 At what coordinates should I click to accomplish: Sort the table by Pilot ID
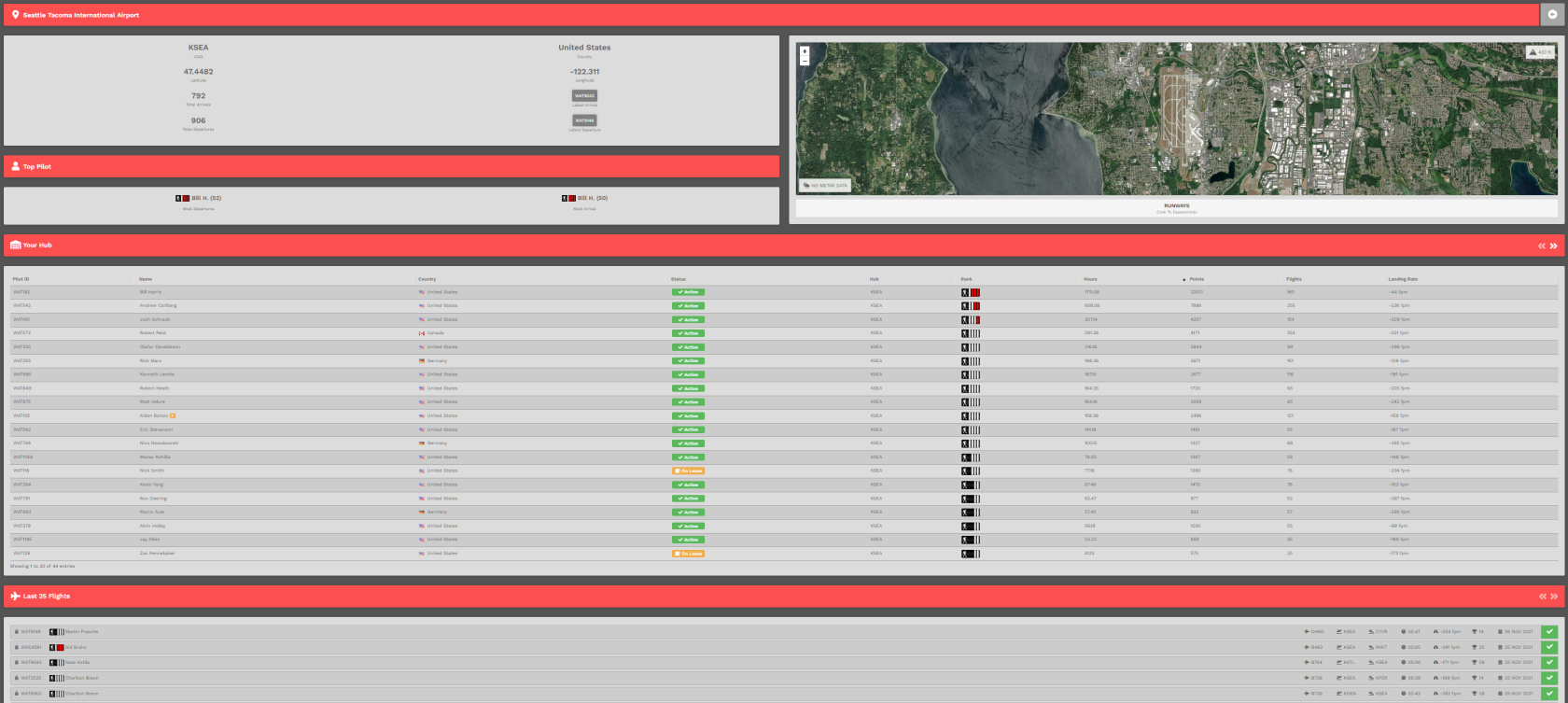pyautogui.click(x=21, y=279)
